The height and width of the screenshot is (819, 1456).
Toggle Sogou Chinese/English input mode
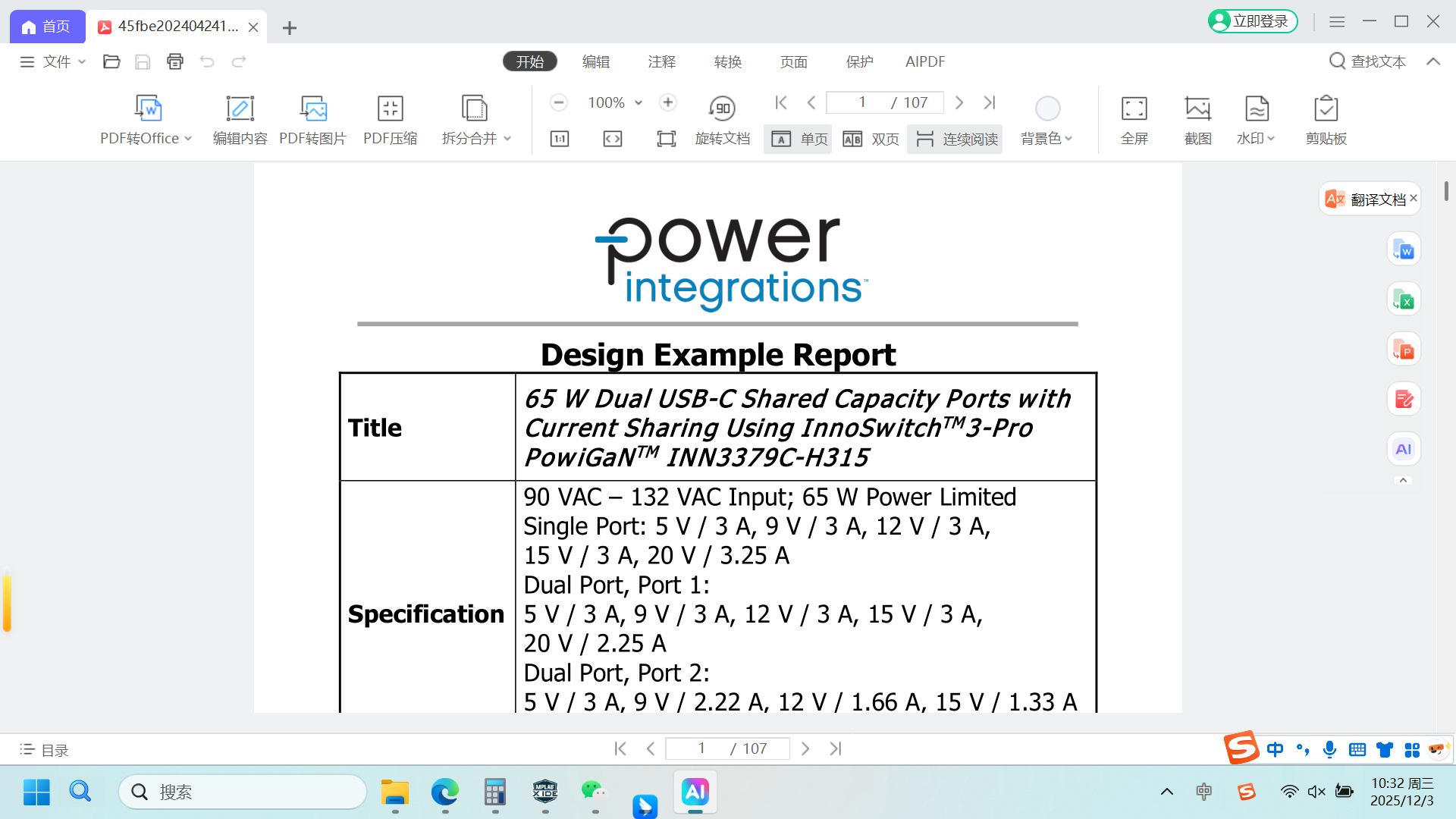pyautogui.click(x=1276, y=749)
